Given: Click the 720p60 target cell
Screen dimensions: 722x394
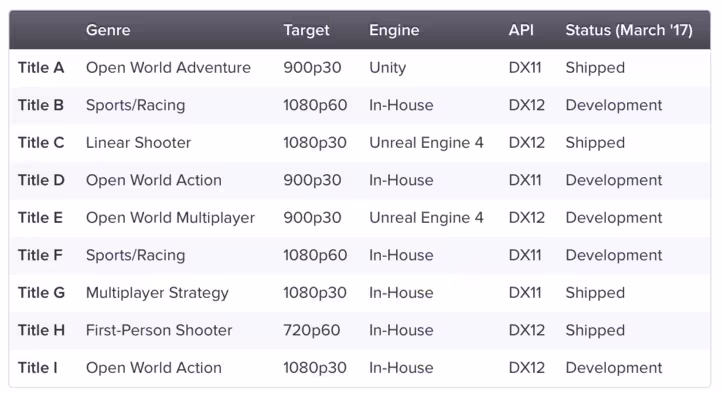Looking at the screenshot, I should (311, 330).
